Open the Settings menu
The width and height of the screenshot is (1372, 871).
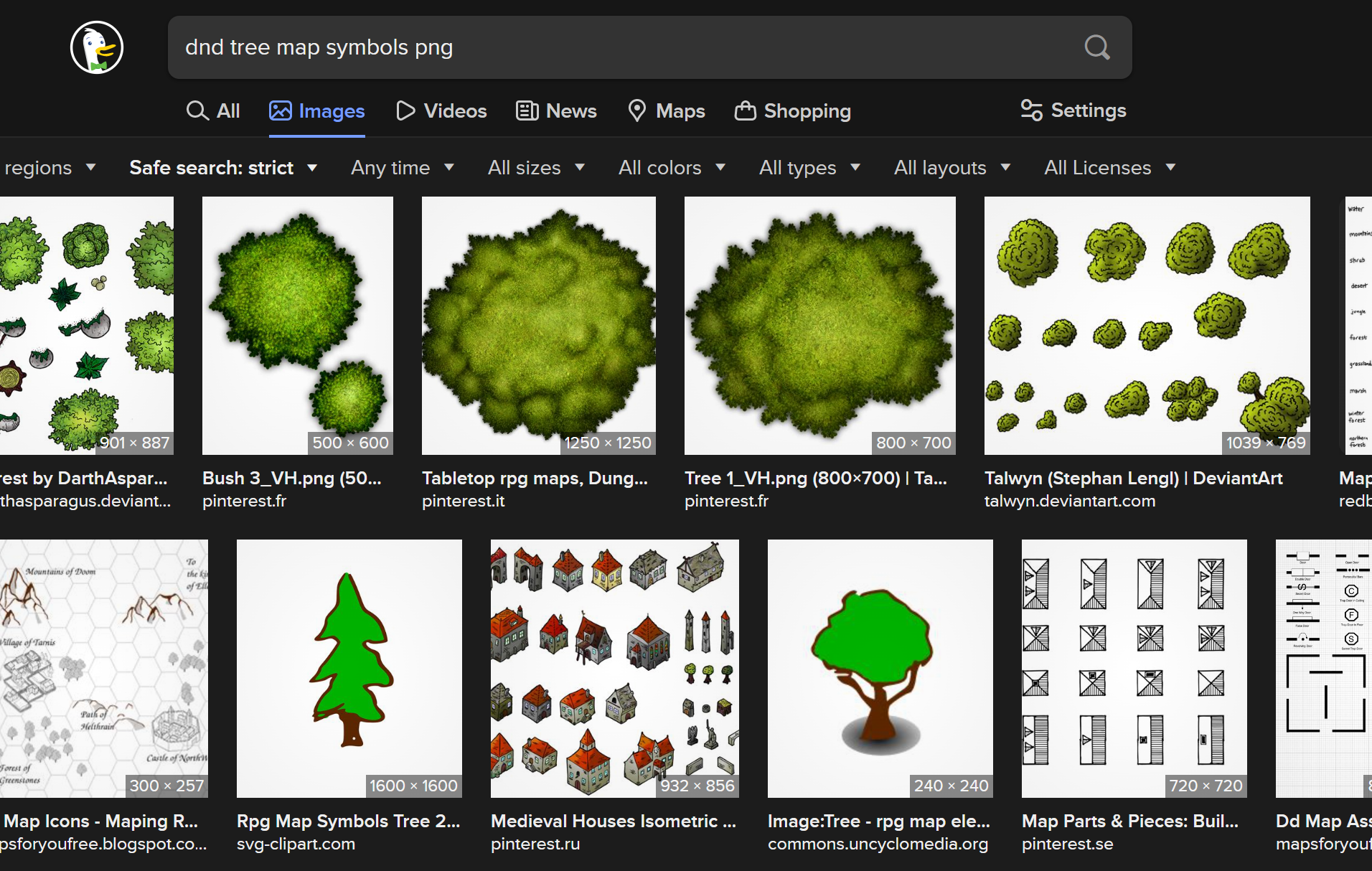(x=1073, y=110)
